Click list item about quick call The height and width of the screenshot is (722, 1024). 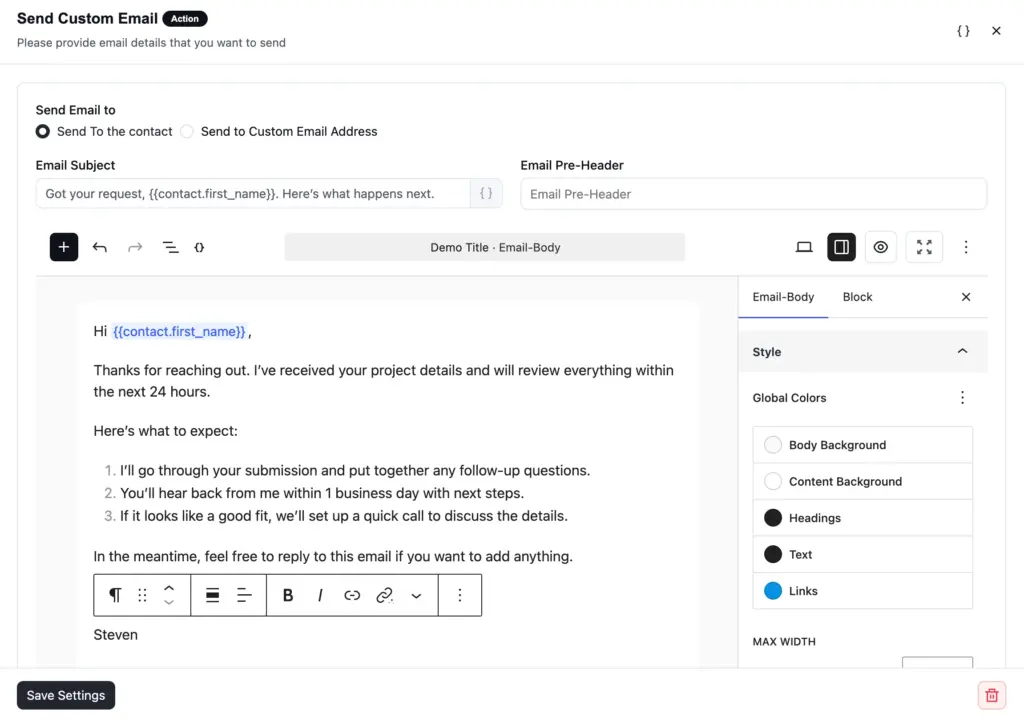coord(344,516)
